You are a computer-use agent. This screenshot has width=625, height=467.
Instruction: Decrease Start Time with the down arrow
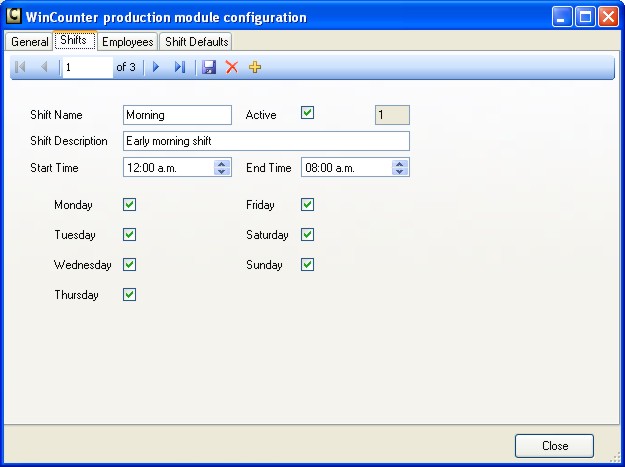point(222,171)
